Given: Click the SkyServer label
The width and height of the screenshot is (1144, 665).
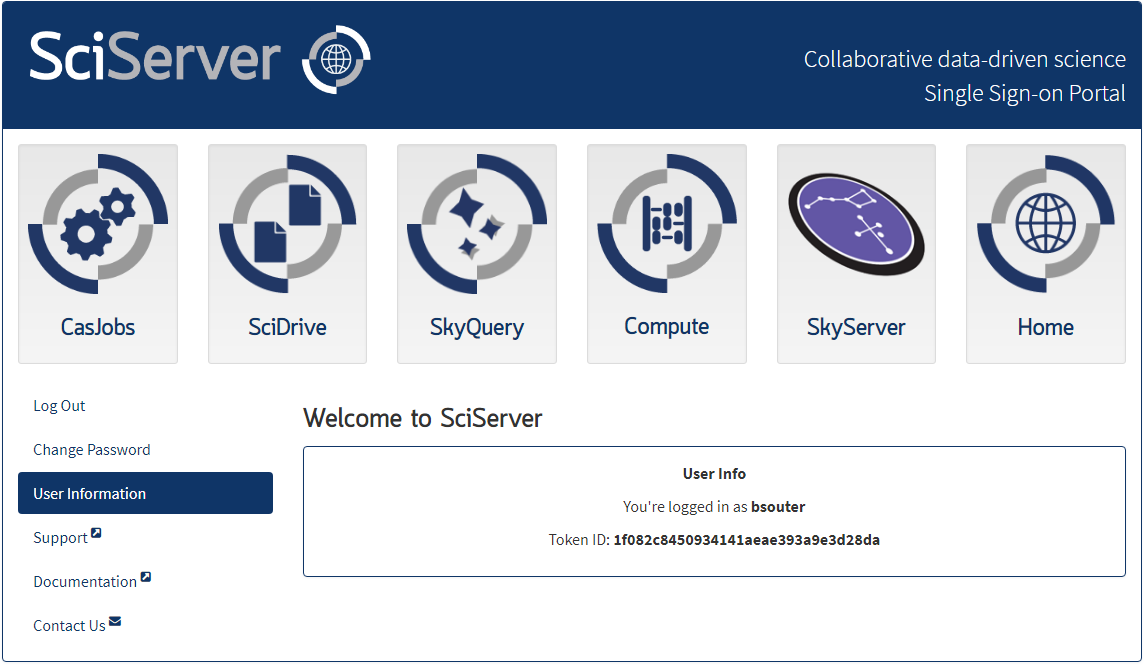Looking at the screenshot, I should 857,328.
